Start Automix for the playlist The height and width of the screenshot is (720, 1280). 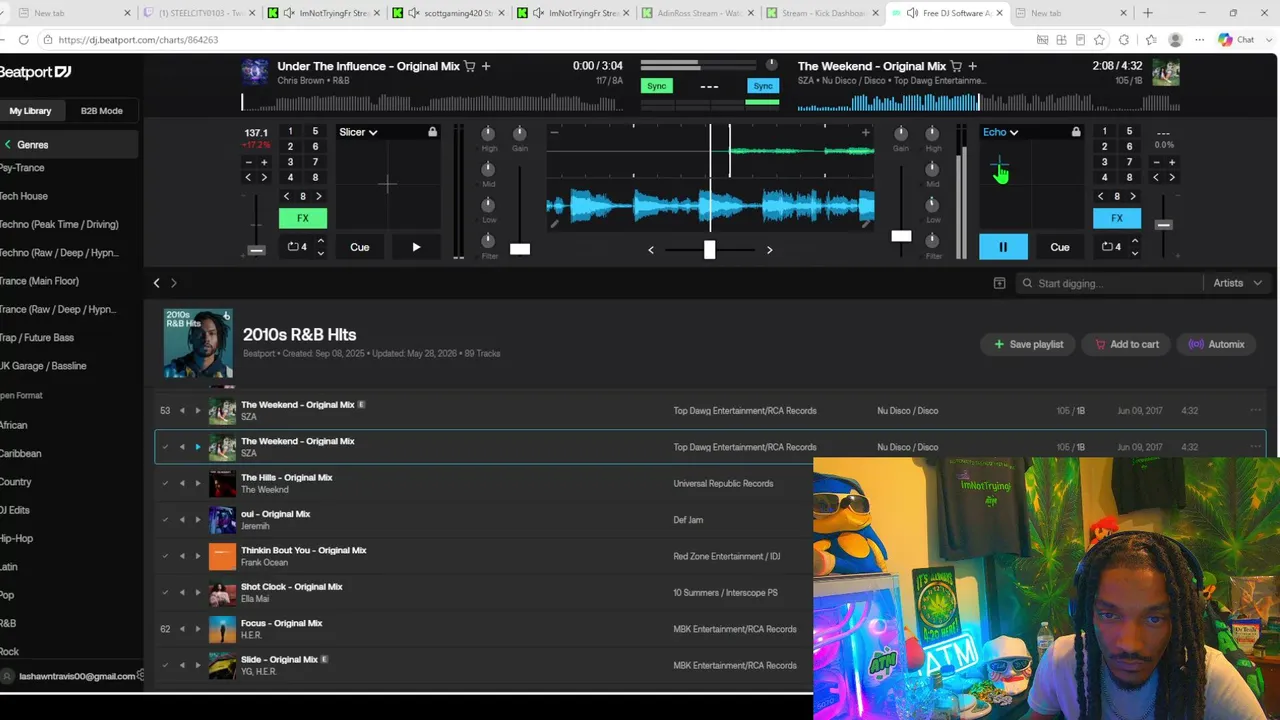coord(1216,344)
